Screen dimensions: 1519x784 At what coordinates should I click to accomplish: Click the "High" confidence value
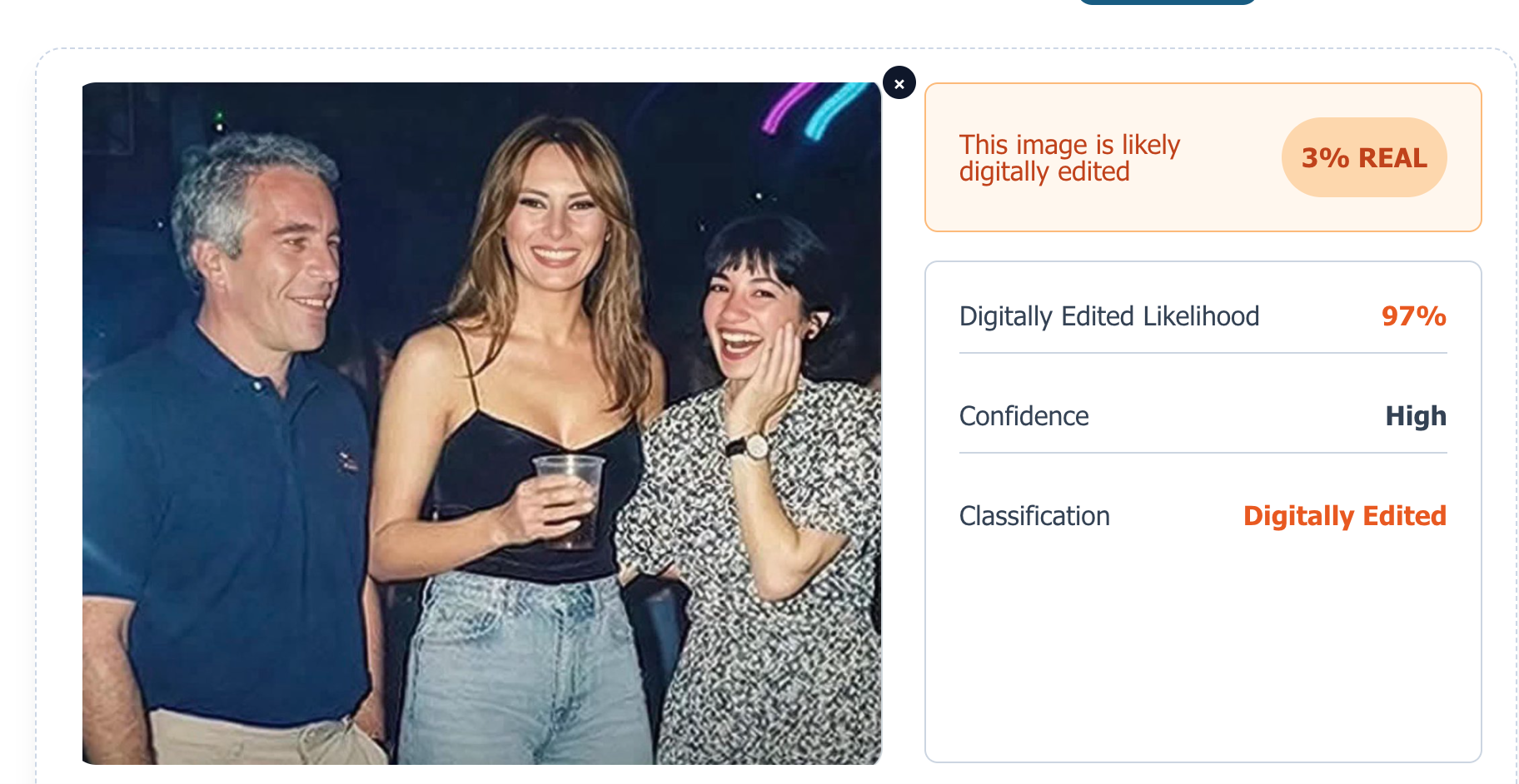click(1415, 416)
